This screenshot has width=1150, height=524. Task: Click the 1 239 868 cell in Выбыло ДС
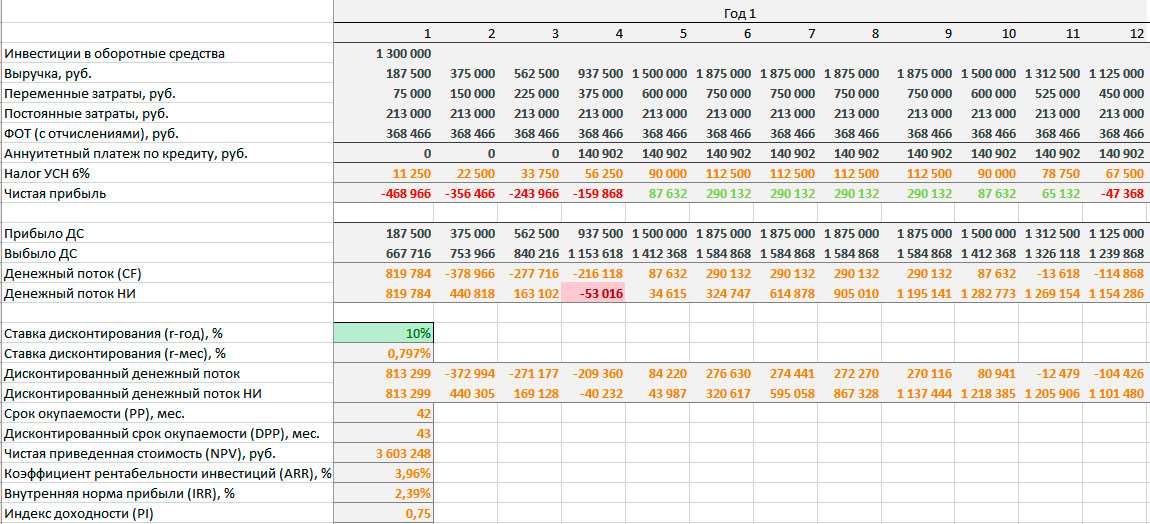click(x=1115, y=253)
